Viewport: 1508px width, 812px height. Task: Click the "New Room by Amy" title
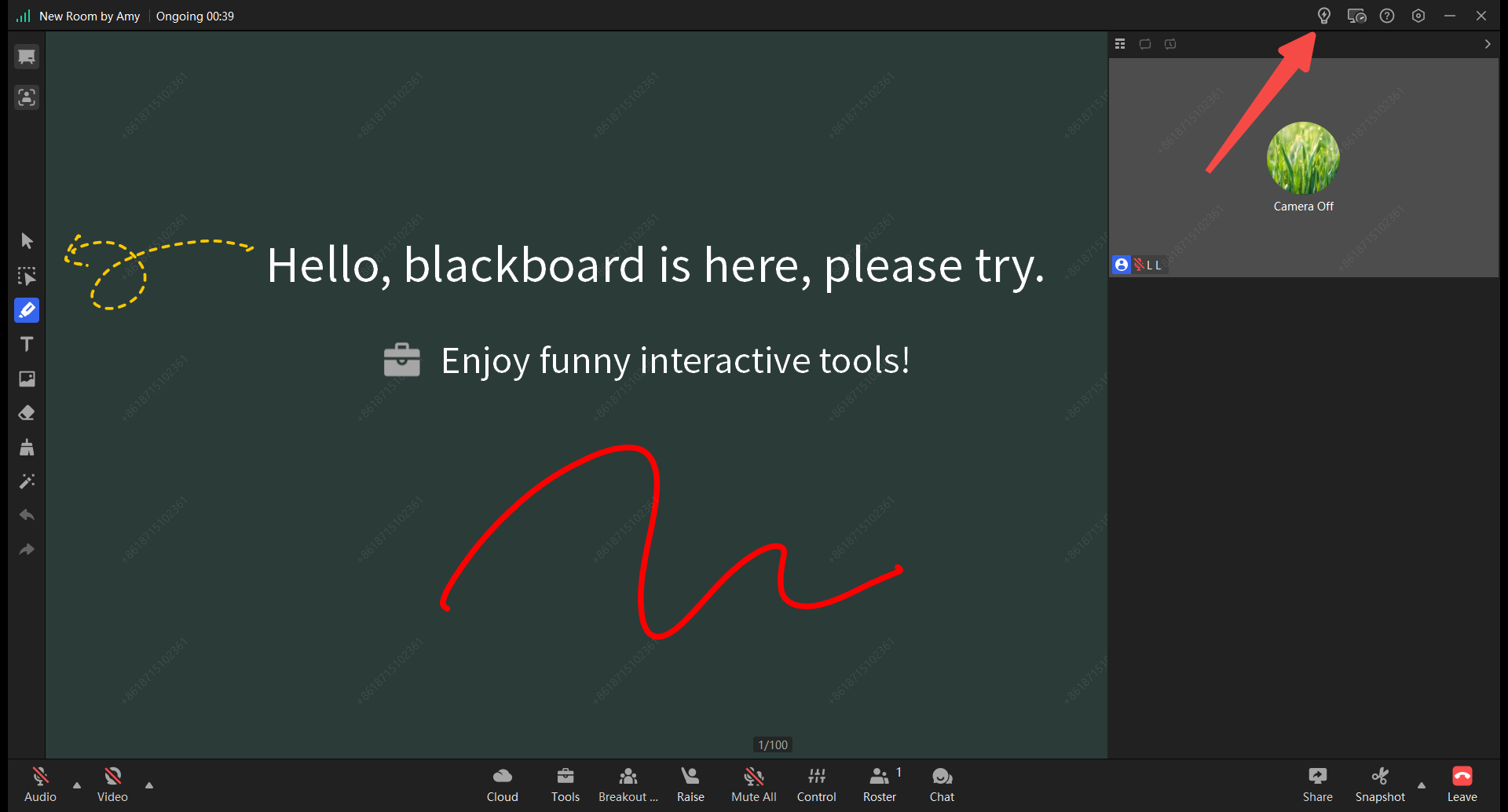90,16
